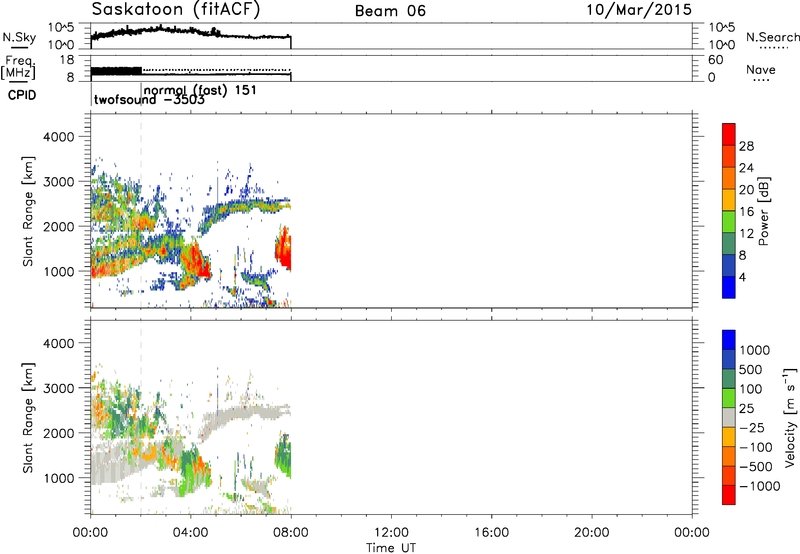Pick the yellow 16–20 dB power colorbar segment
The height and width of the screenshot is (554, 800).
(x=729, y=199)
